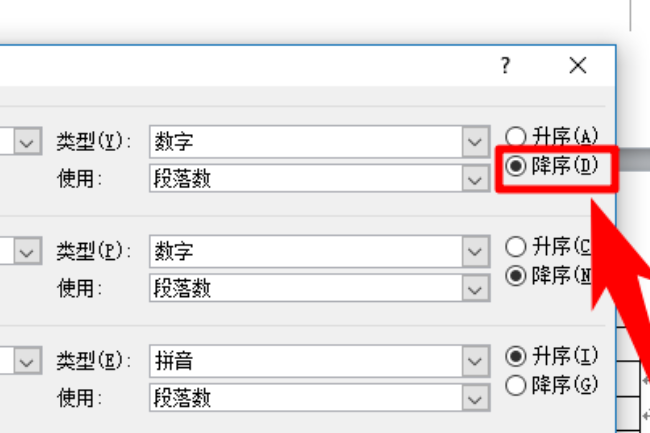The height and width of the screenshot is (433, 650).
Task: Open the 类型(Y) dropdown arrow
Action: 474,142
